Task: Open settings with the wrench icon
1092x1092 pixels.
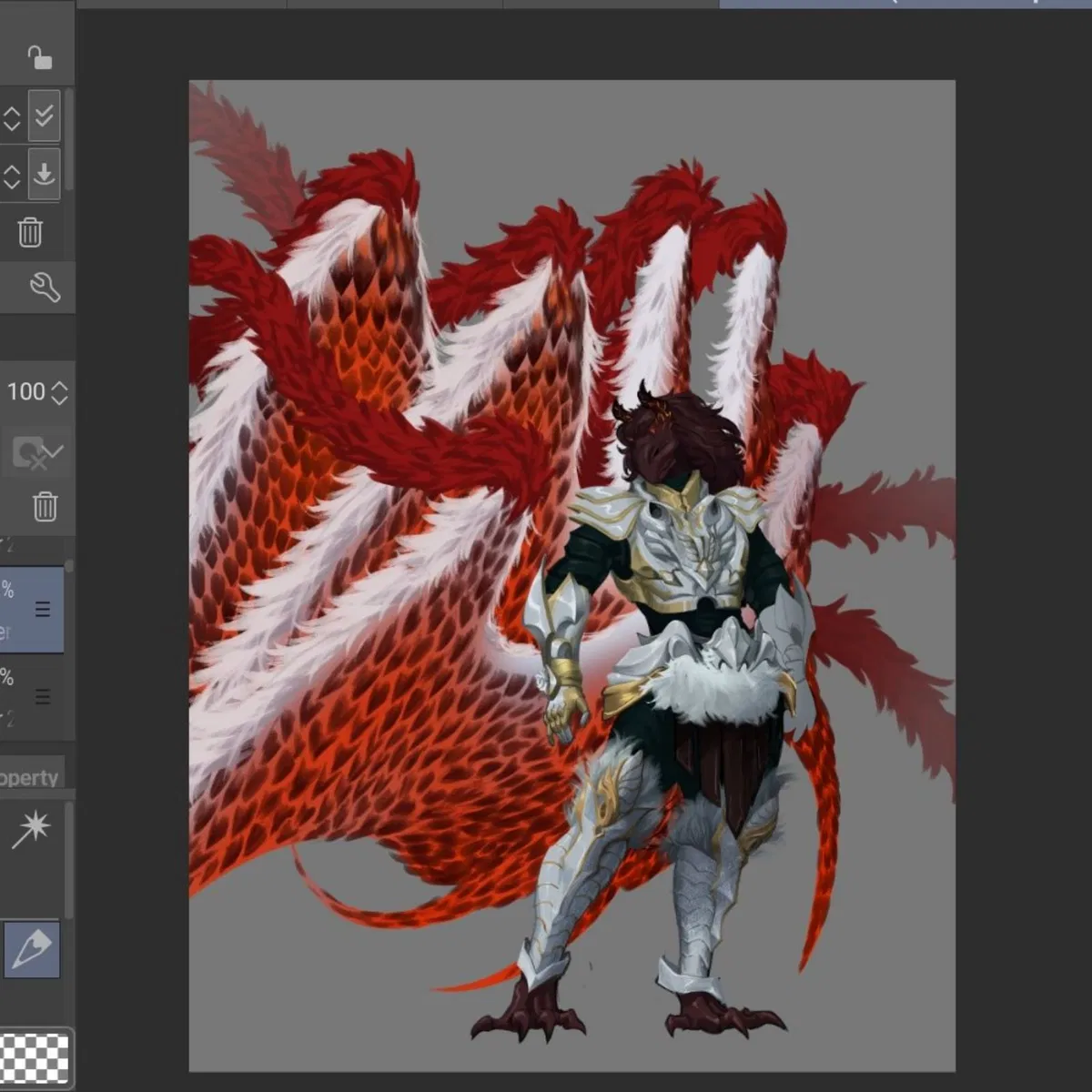Action: click(44, 288)
